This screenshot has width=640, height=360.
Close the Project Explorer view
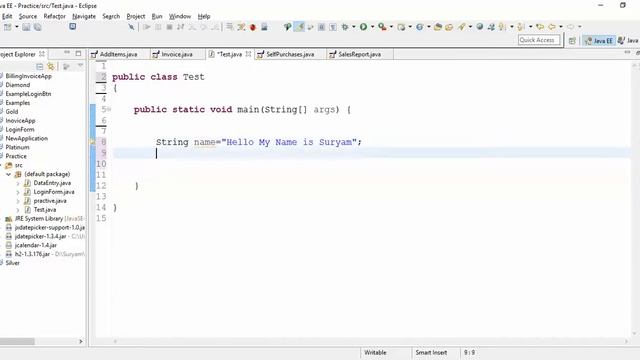(42, 54)
